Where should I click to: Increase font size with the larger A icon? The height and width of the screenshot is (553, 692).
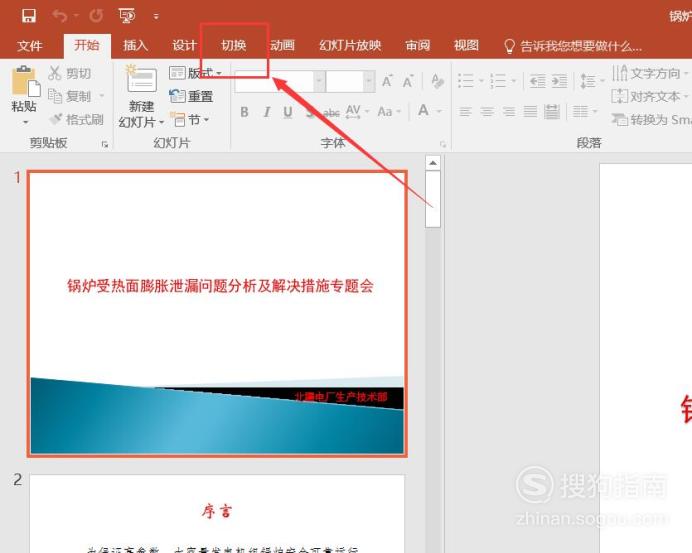[387, 81]
